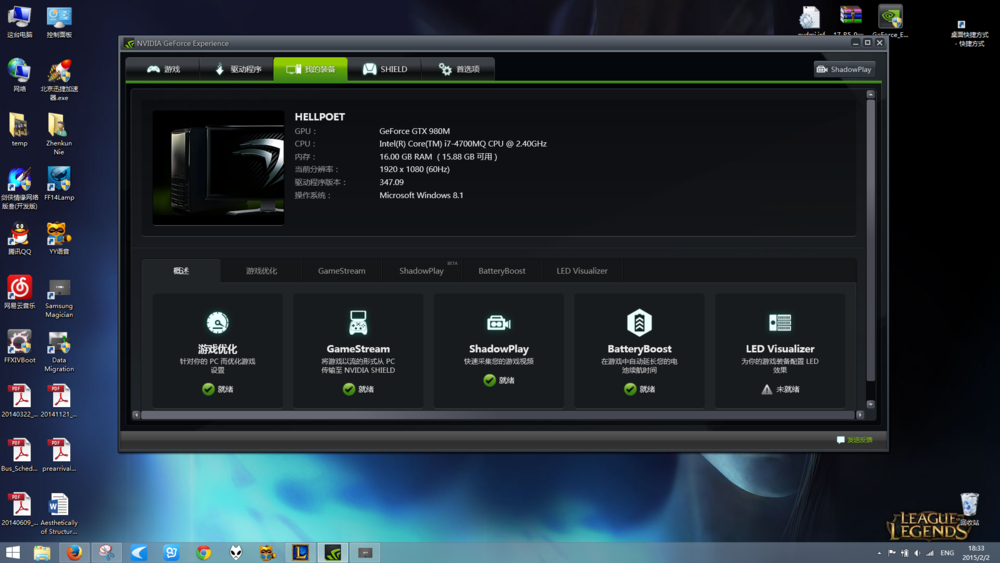Switch to the game optimization sub-tab
The image size is (1000, 563).
[x=261, y=270]
